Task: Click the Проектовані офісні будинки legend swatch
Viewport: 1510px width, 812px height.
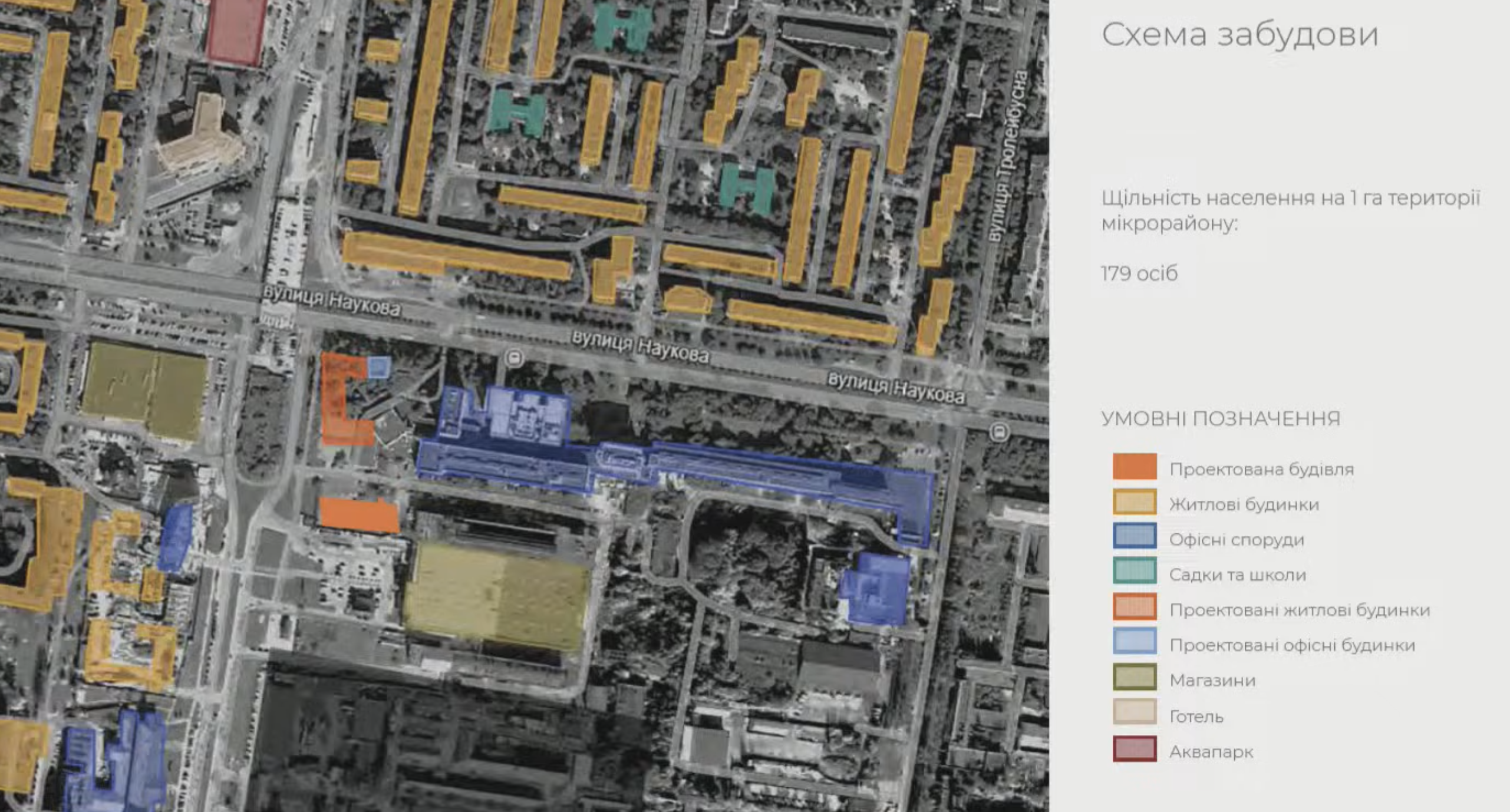Action: (1134, 642)
